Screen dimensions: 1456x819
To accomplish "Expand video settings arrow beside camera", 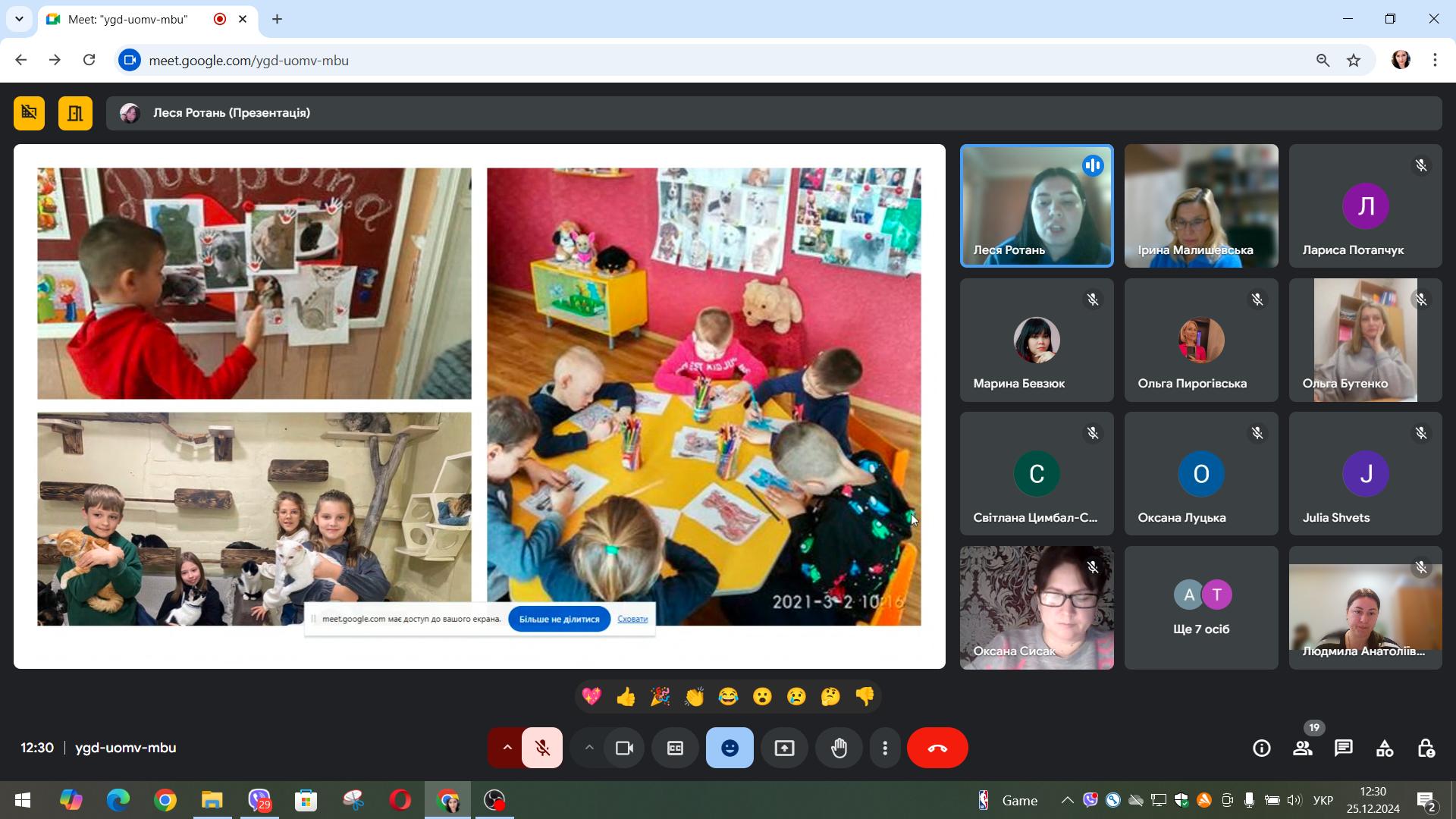I will [588, 748].
